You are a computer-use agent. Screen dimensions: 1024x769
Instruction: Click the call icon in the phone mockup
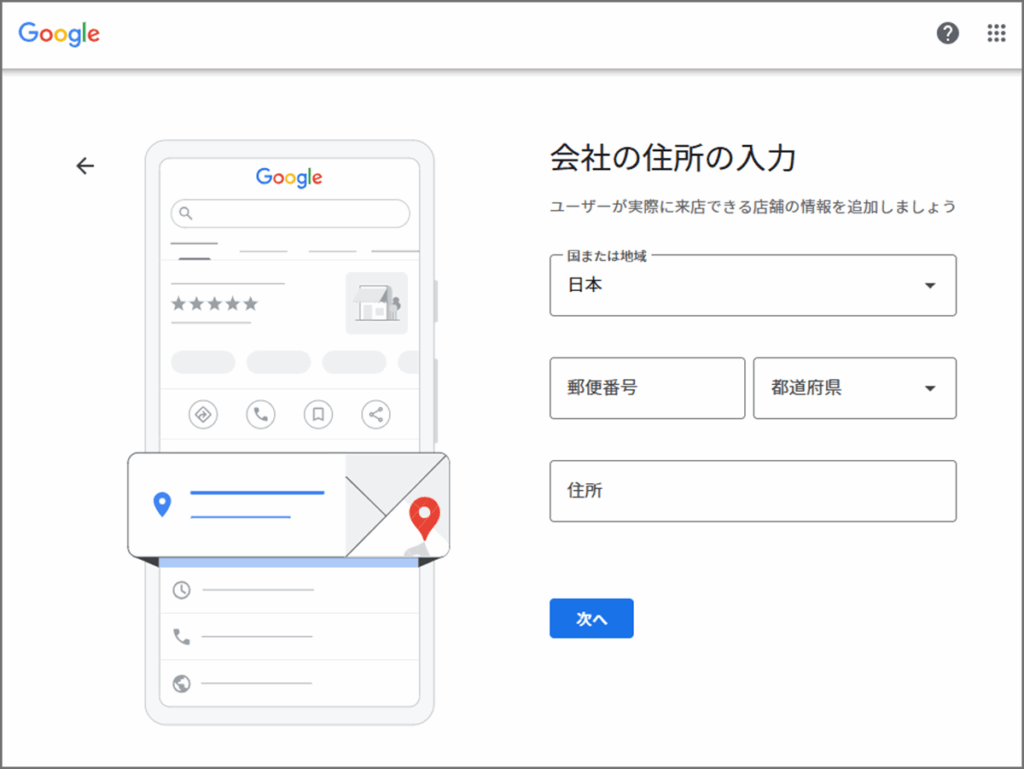click(x=260, y=414)
